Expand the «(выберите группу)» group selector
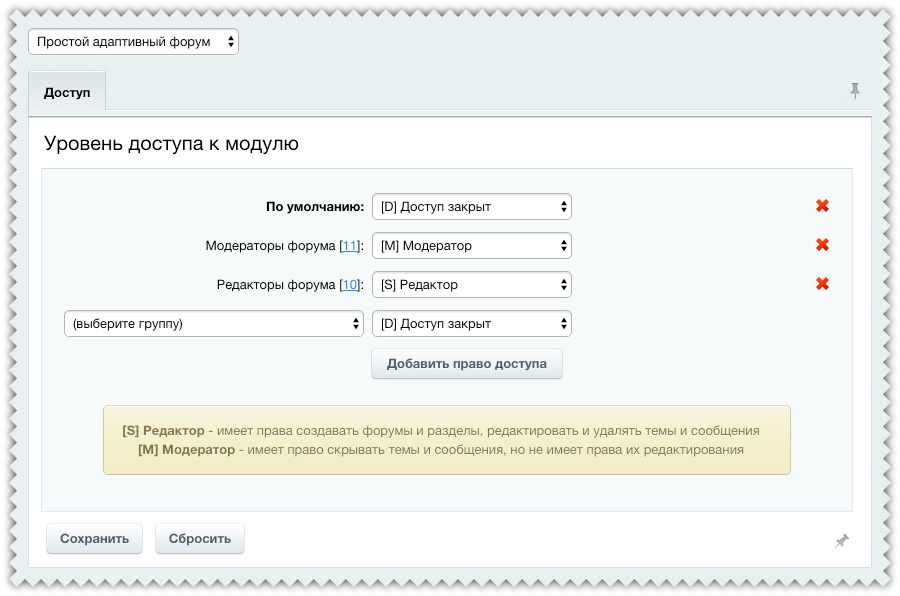Screen dimensions: 900x596 pyautogui.click(x=213, y=323)
